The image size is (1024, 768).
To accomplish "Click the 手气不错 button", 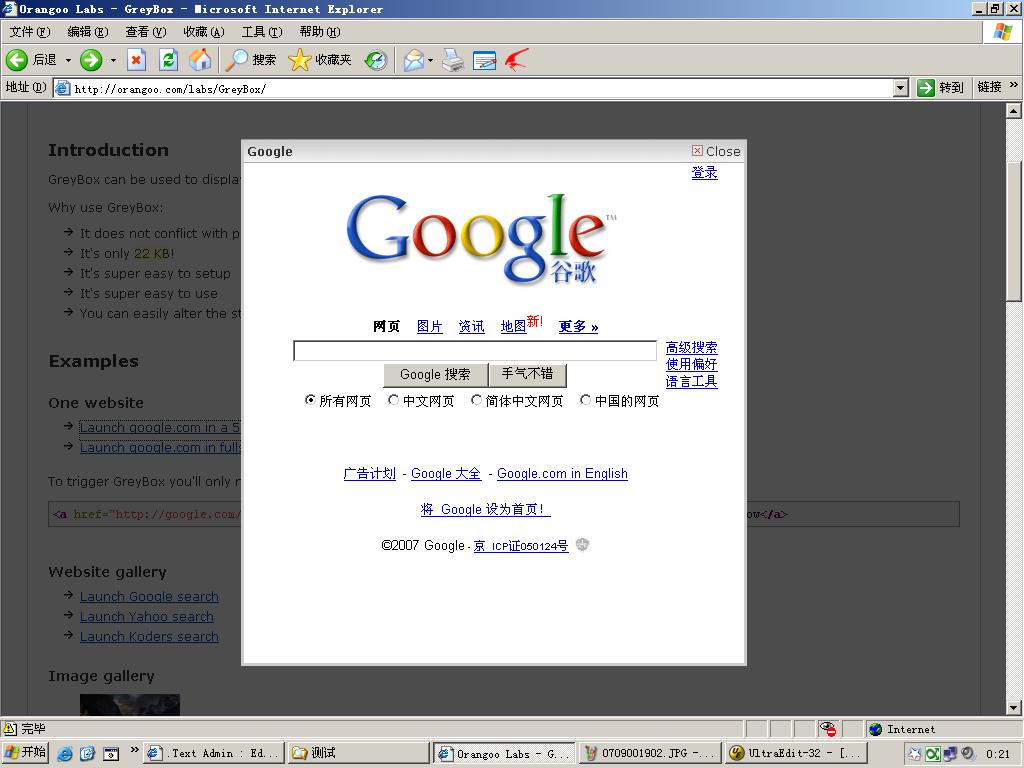I will pyautogui.click(x=528, y=375).
